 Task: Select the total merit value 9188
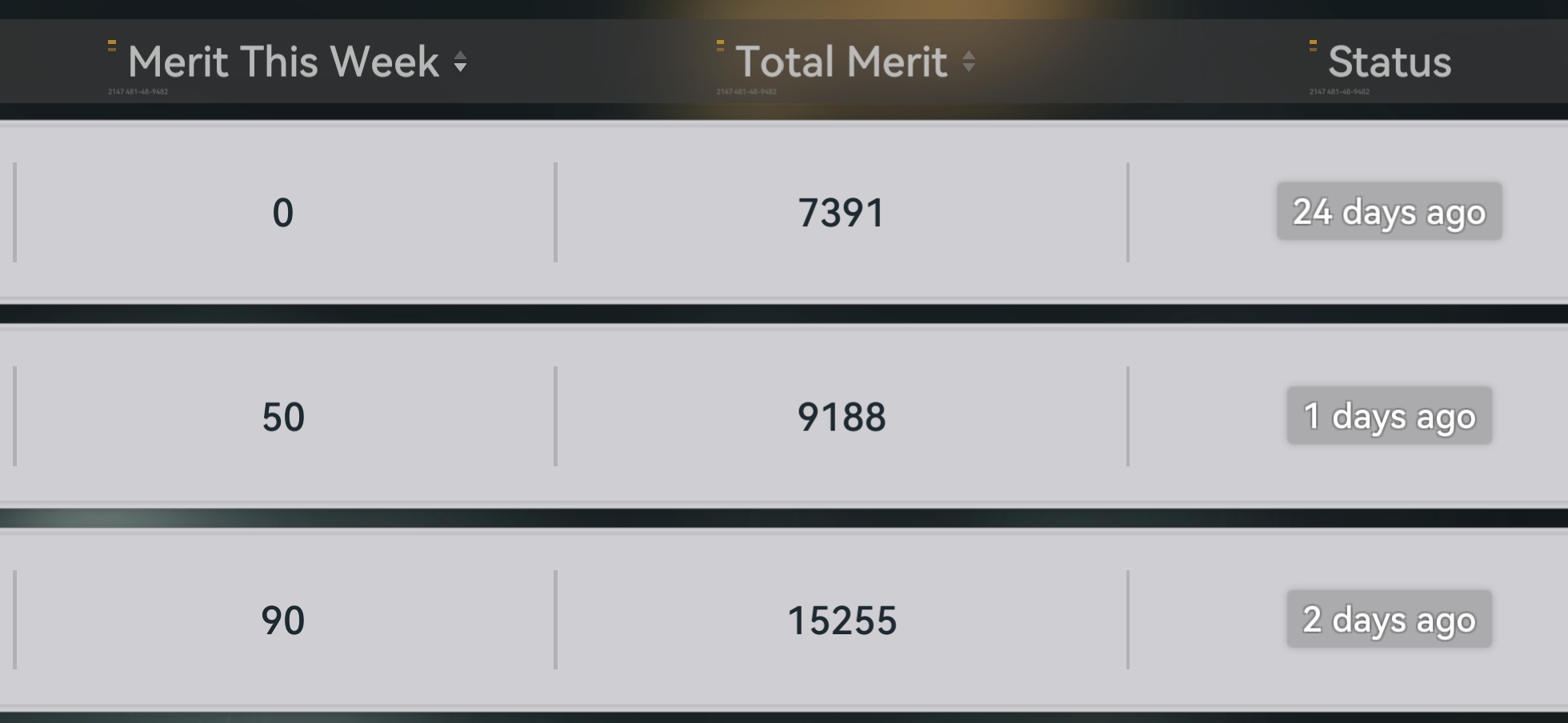[x=841, y=417]
